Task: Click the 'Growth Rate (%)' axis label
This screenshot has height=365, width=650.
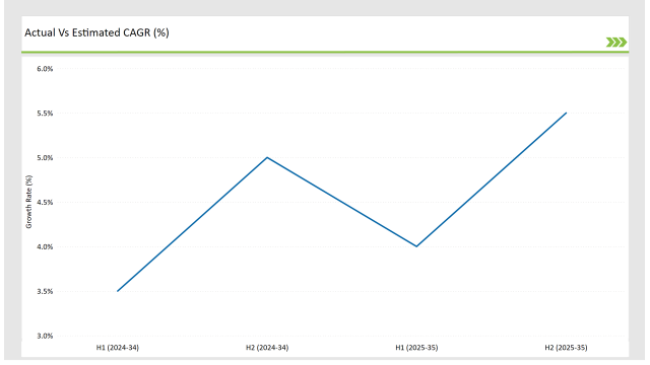Action: pyautogui.click(x=29, y=202)
